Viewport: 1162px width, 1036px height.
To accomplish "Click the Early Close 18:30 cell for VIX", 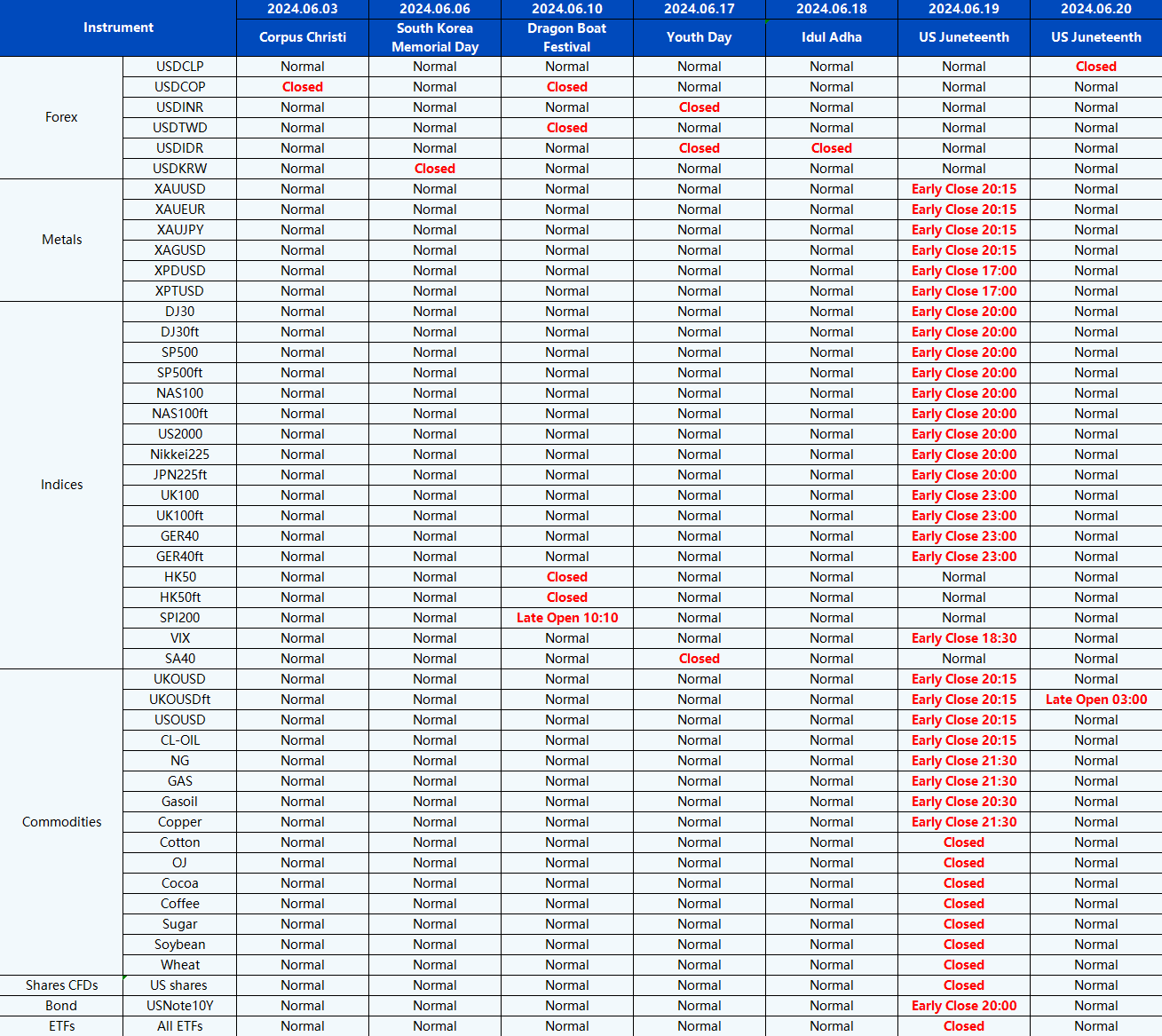I will pos(963,638).
